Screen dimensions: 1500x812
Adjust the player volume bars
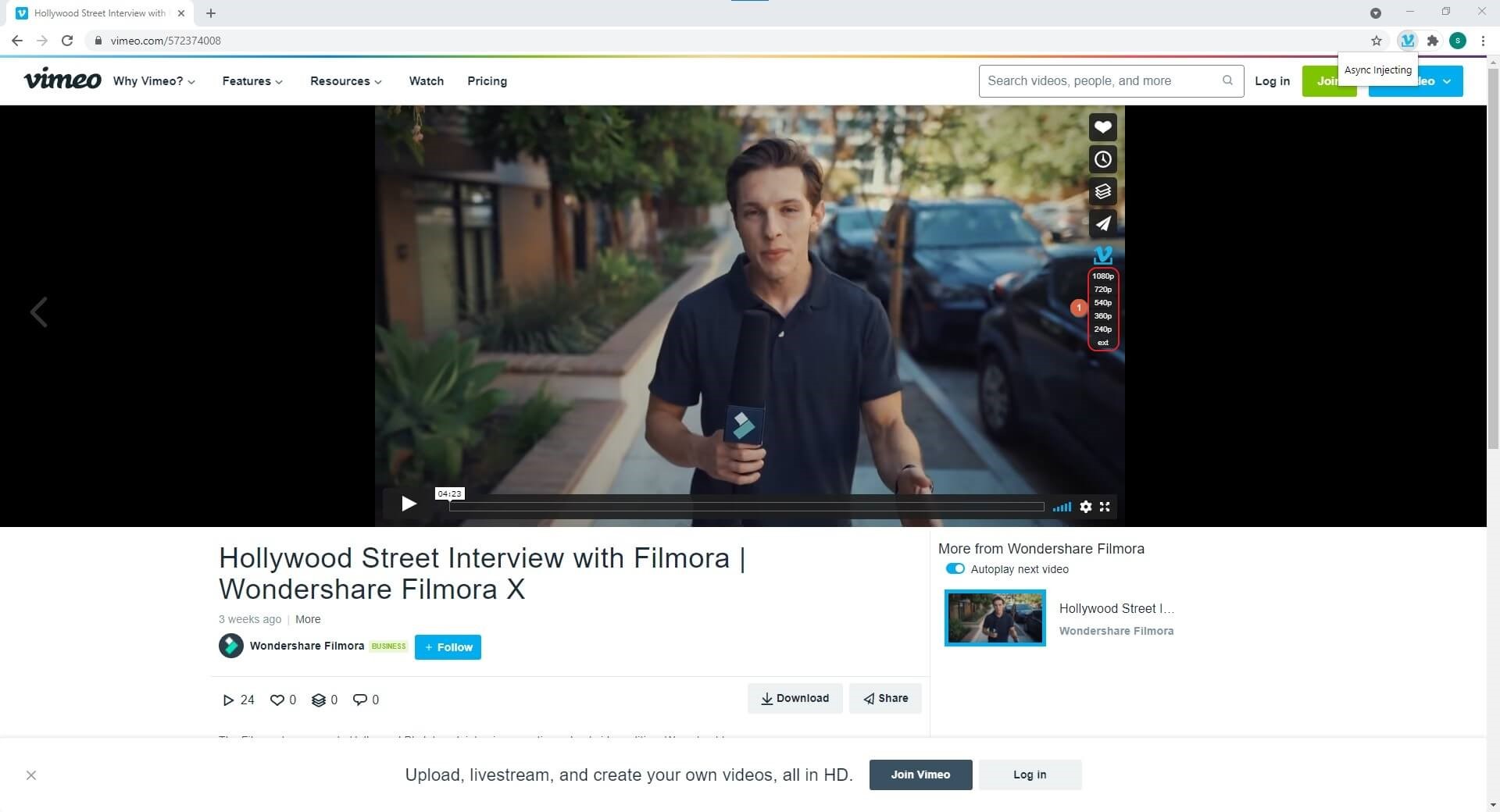point(1062,507)
